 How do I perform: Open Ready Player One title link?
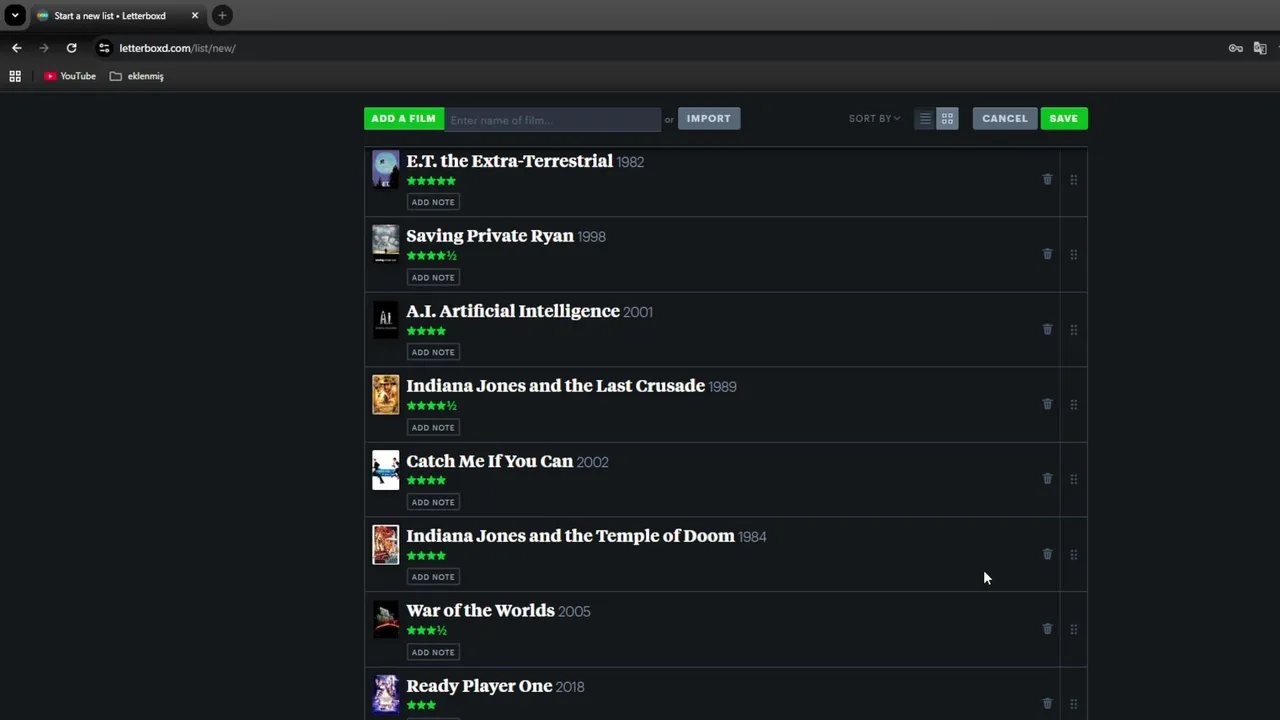[x=479, y=686]
